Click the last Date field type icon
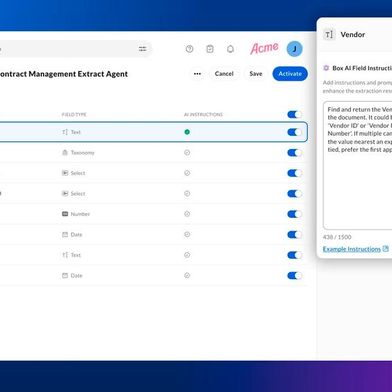Screen dimensions: 392x392 [65, 276]
